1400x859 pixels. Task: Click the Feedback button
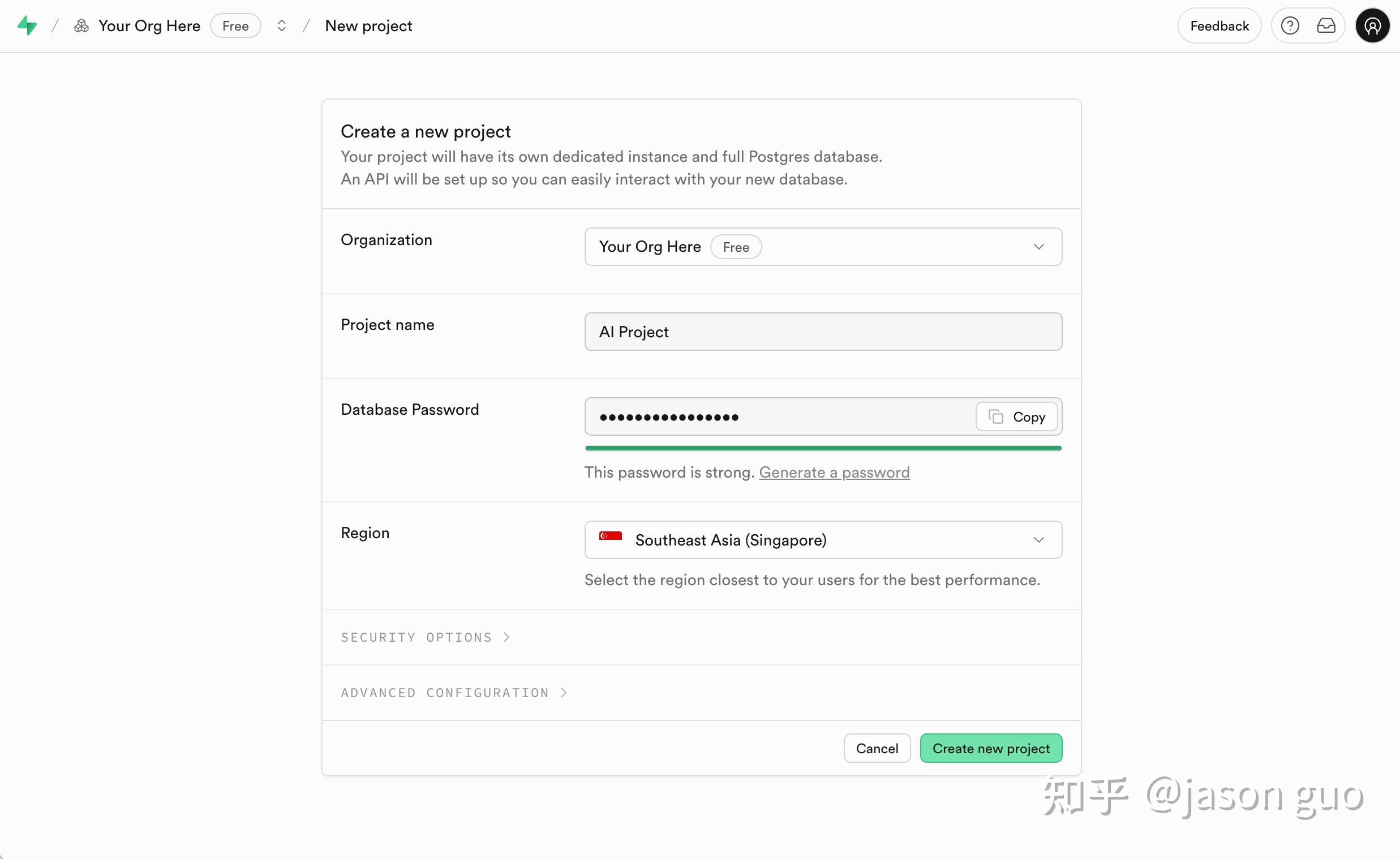[1219, 25]
